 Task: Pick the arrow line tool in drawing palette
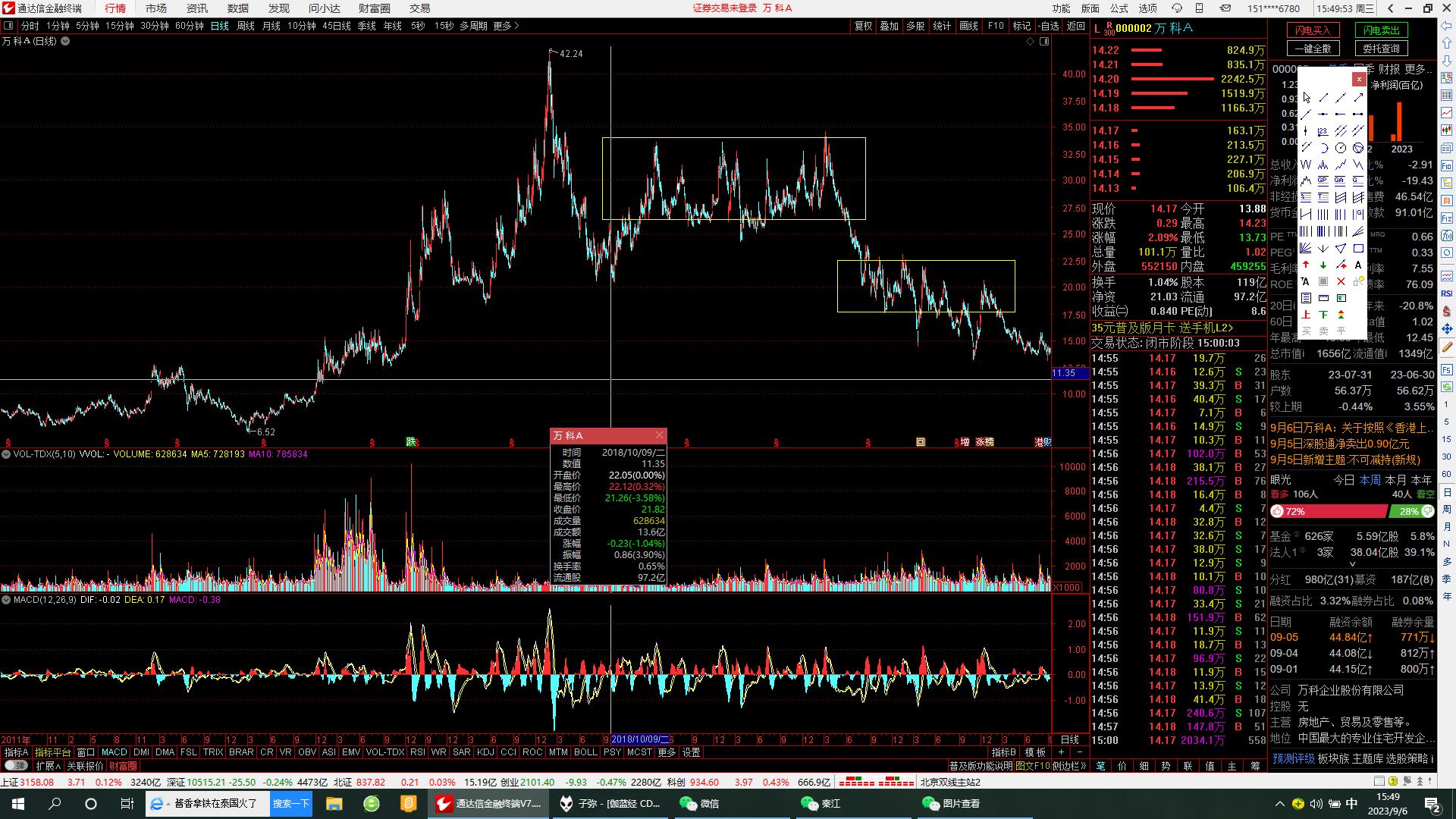pos(1358,97)
